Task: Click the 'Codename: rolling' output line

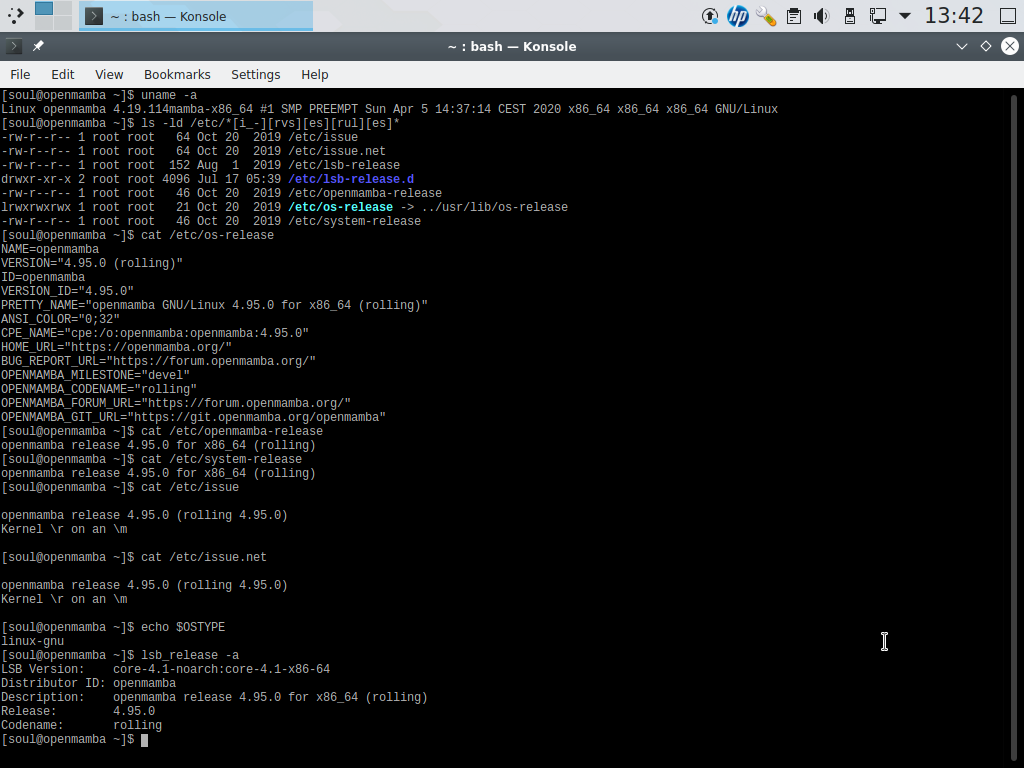Action: [81, 725]
